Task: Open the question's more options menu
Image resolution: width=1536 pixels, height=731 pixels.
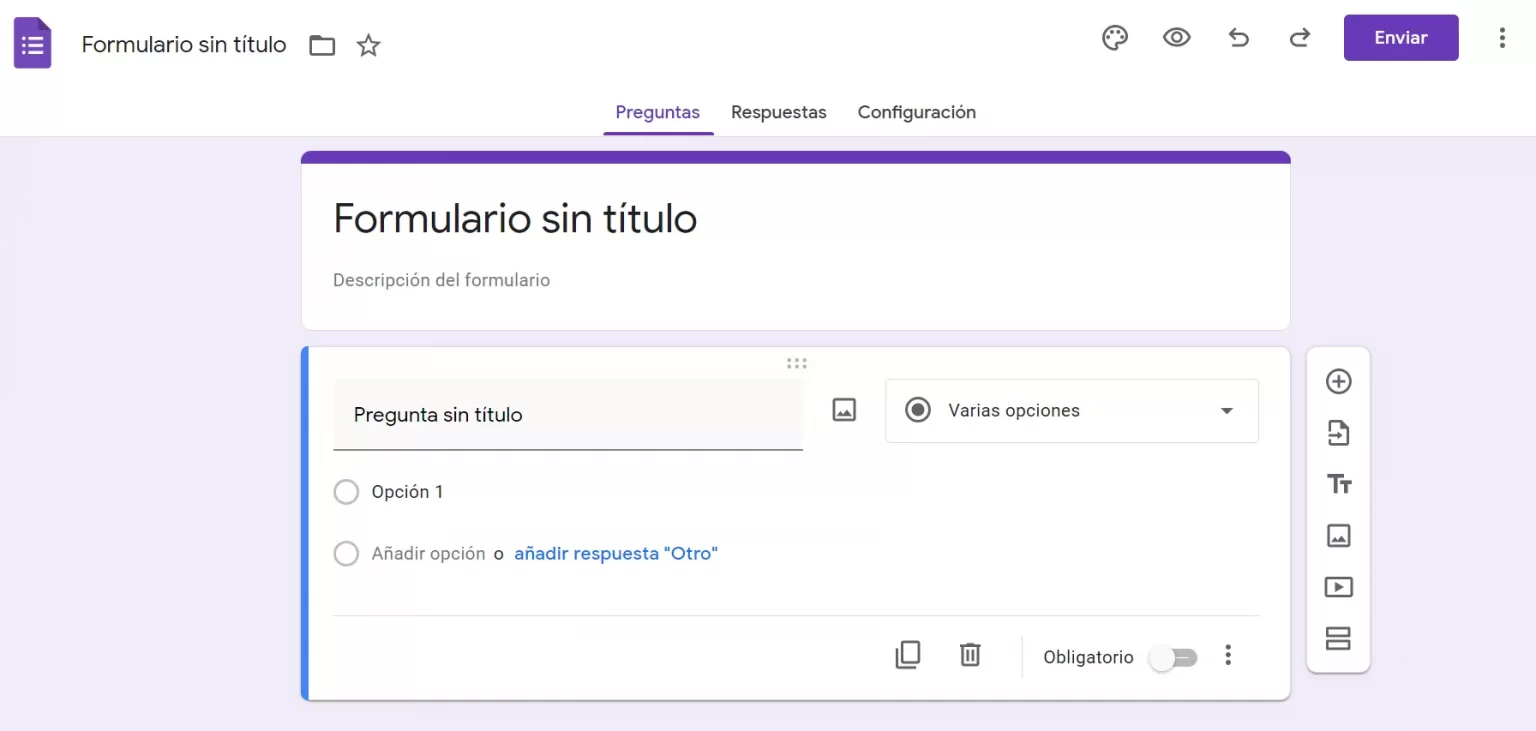Action: click(1228, 656)
